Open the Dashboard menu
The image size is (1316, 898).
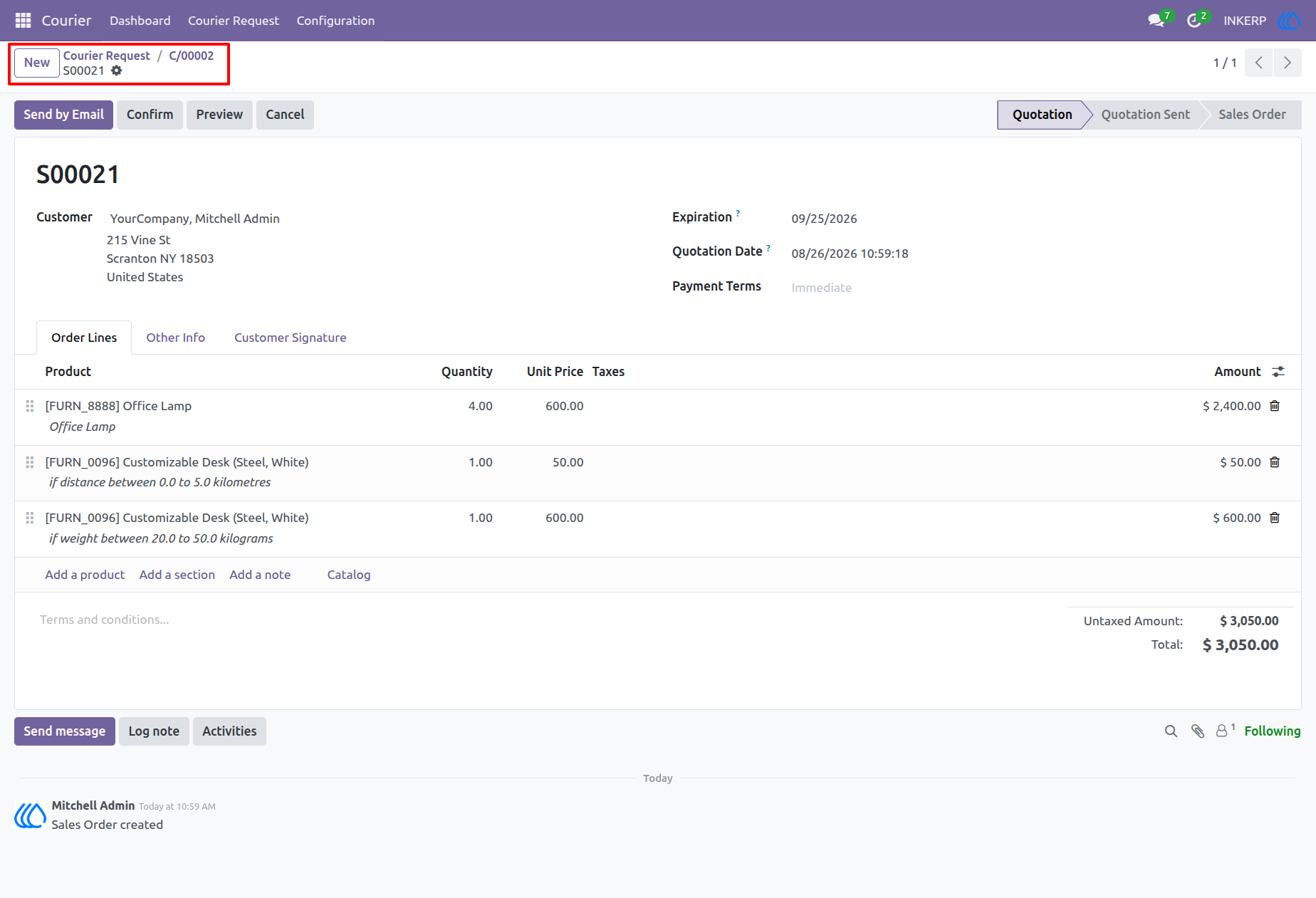pyautogui.click(x=140, y=21)
